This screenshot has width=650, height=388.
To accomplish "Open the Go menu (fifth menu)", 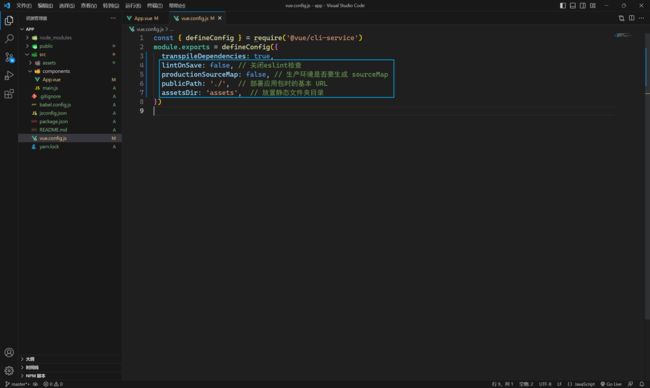I will point(111,5).
